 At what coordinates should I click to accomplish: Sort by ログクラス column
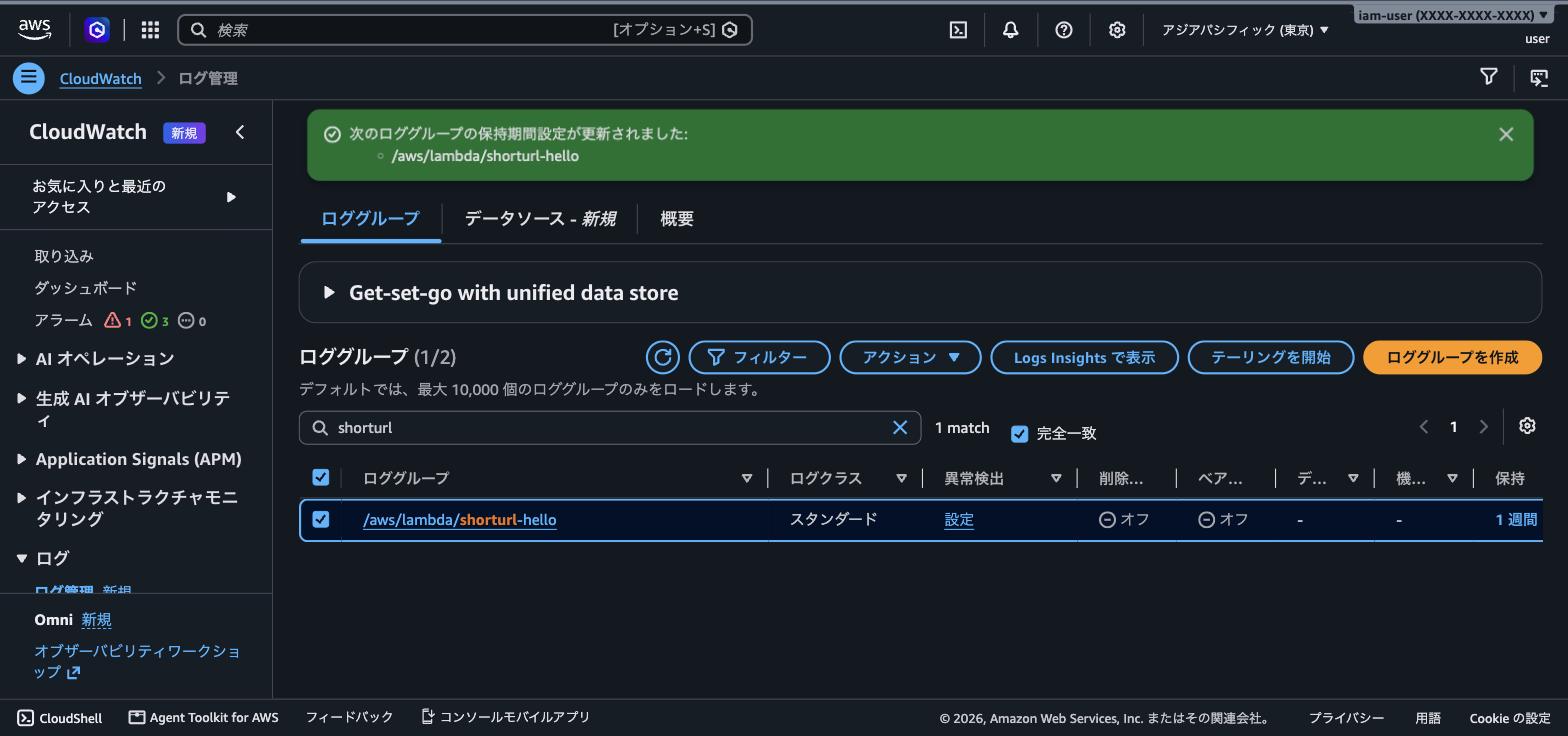(x=901, y=479)
